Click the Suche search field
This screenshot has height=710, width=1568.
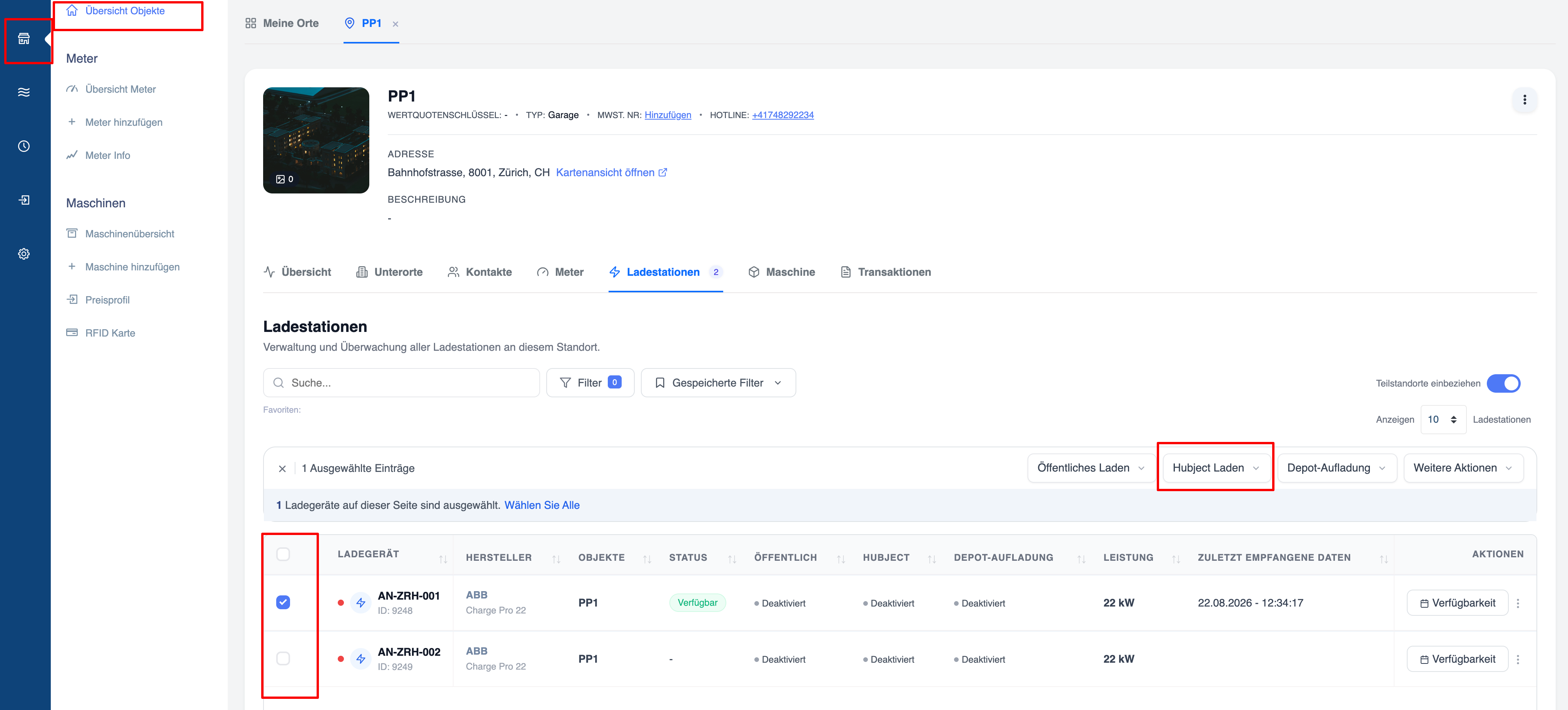click(401, 383)
